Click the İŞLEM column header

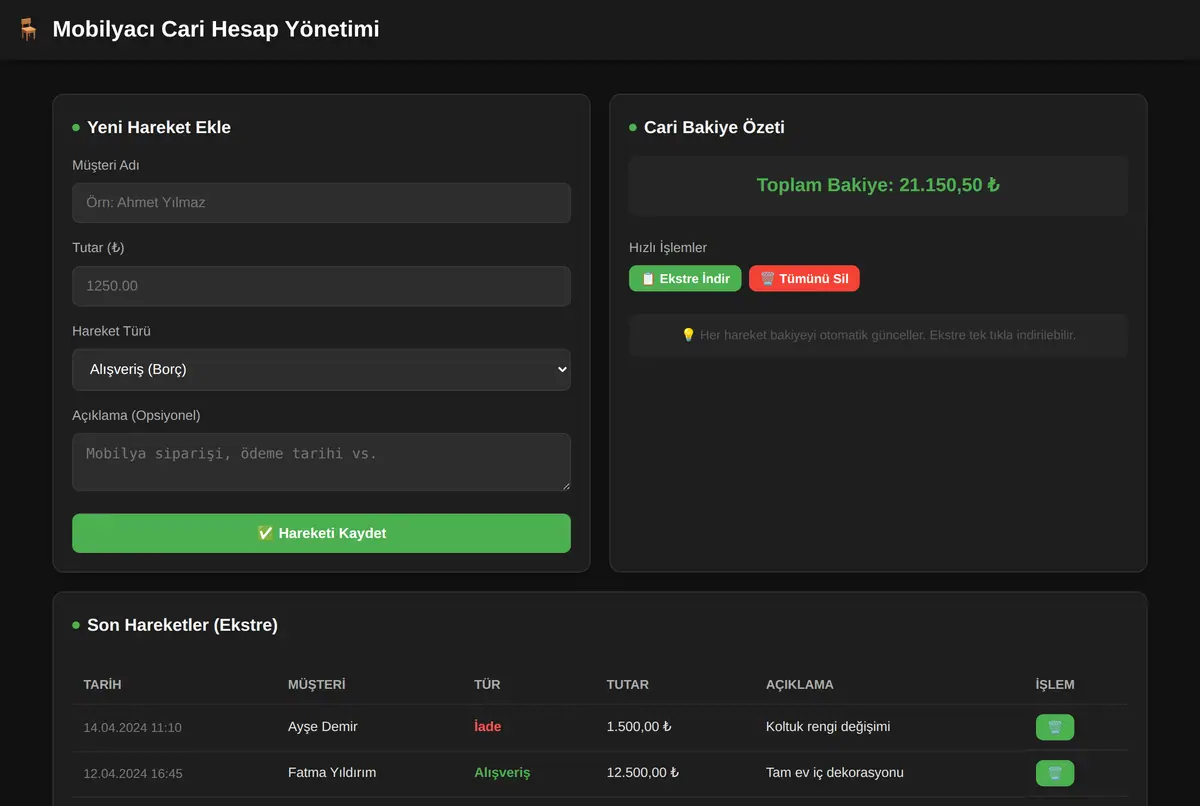1055,685
